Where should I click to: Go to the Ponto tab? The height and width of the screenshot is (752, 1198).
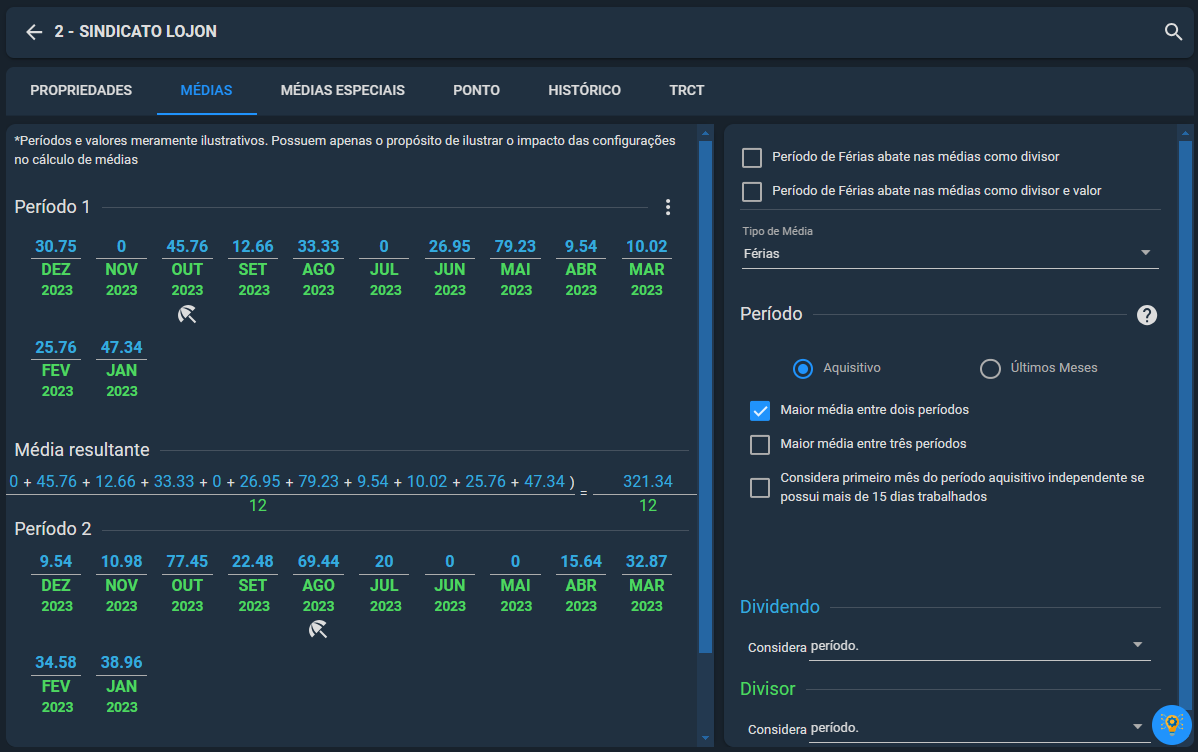coord(476,90)
